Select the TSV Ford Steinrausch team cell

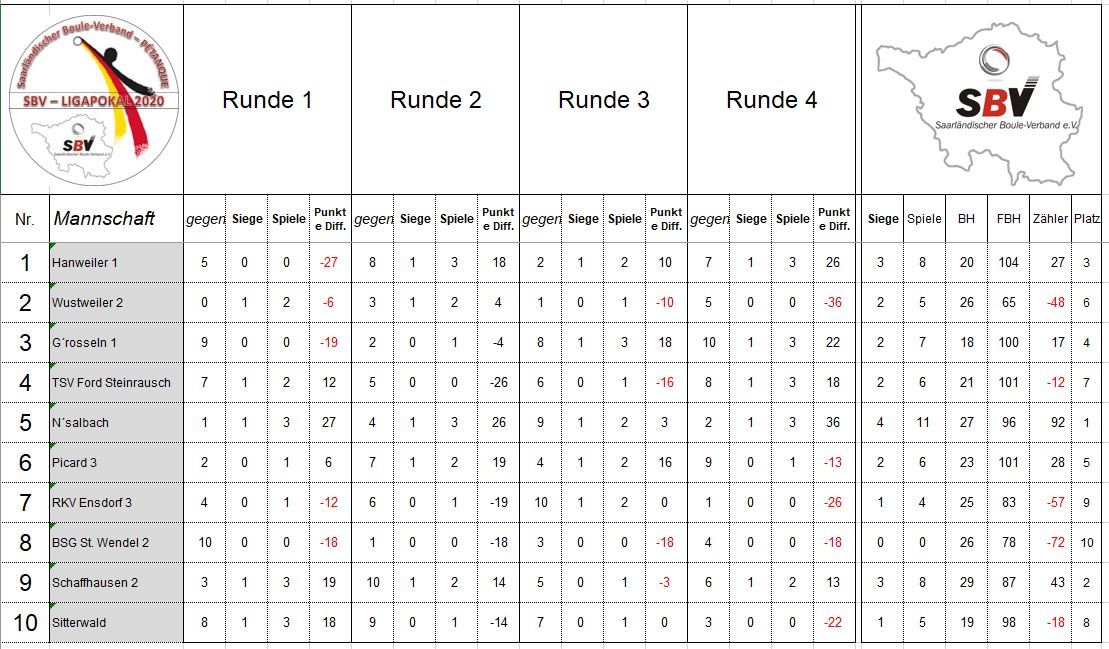click(115, 383)
